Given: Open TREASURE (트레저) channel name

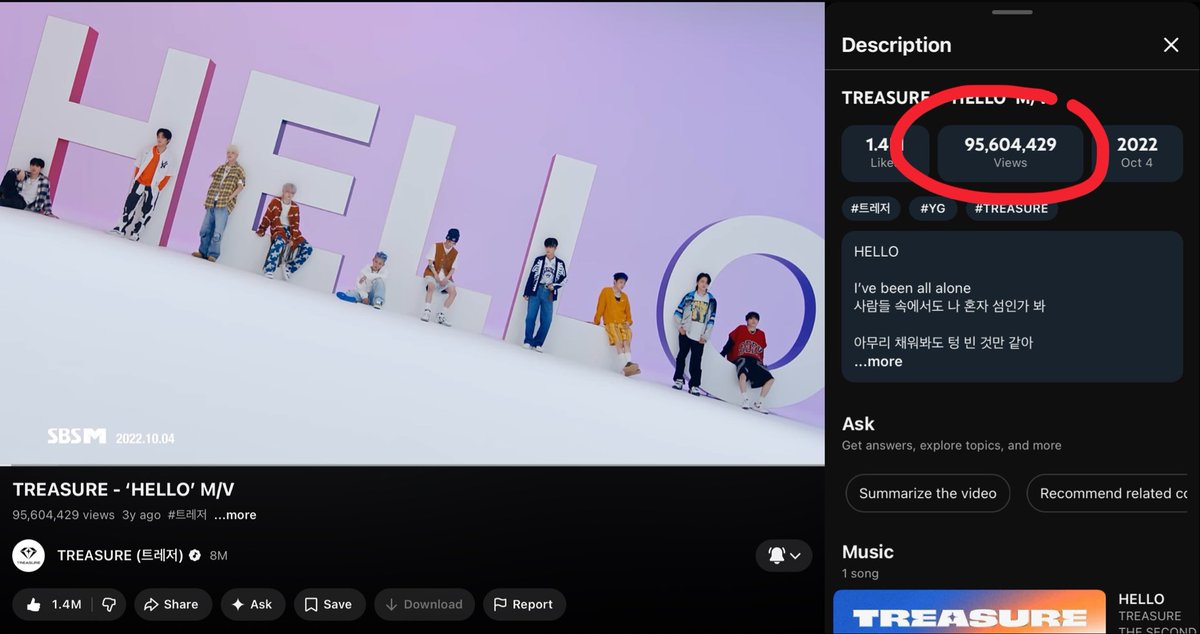Looking at the screenshot, I should [120, 555].
